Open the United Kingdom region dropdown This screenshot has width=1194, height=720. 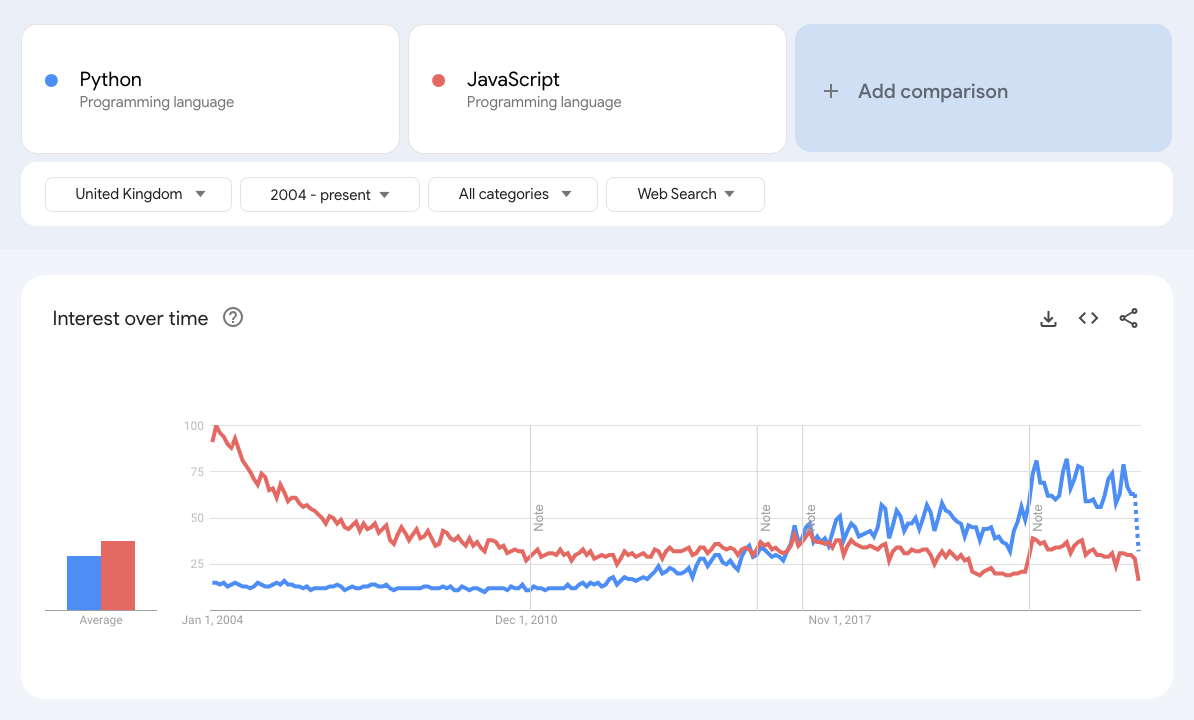pyautogui.click(x=138, y=194)
